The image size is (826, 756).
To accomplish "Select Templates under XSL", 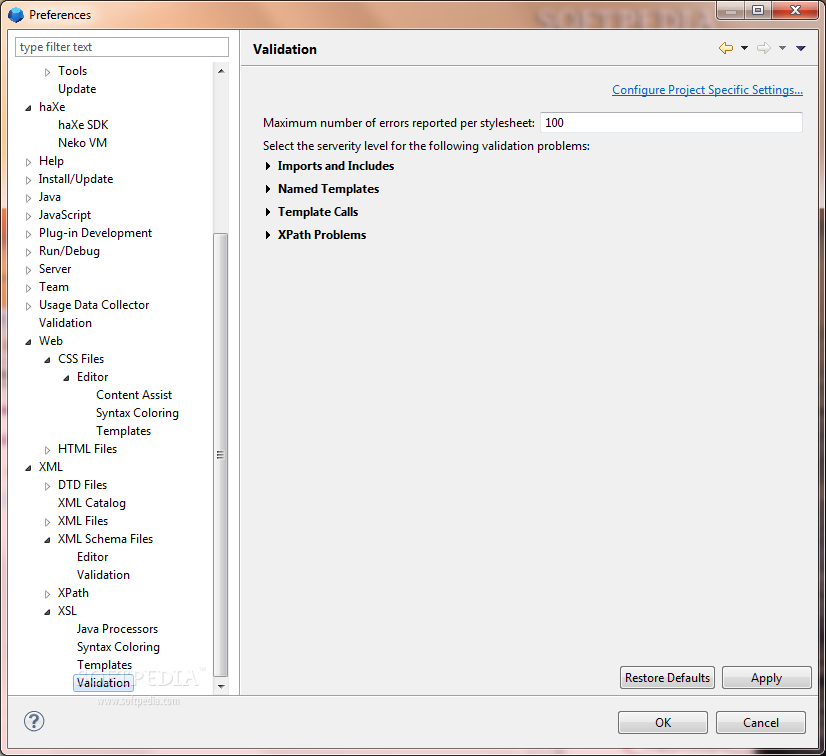I will coord(104,665).
